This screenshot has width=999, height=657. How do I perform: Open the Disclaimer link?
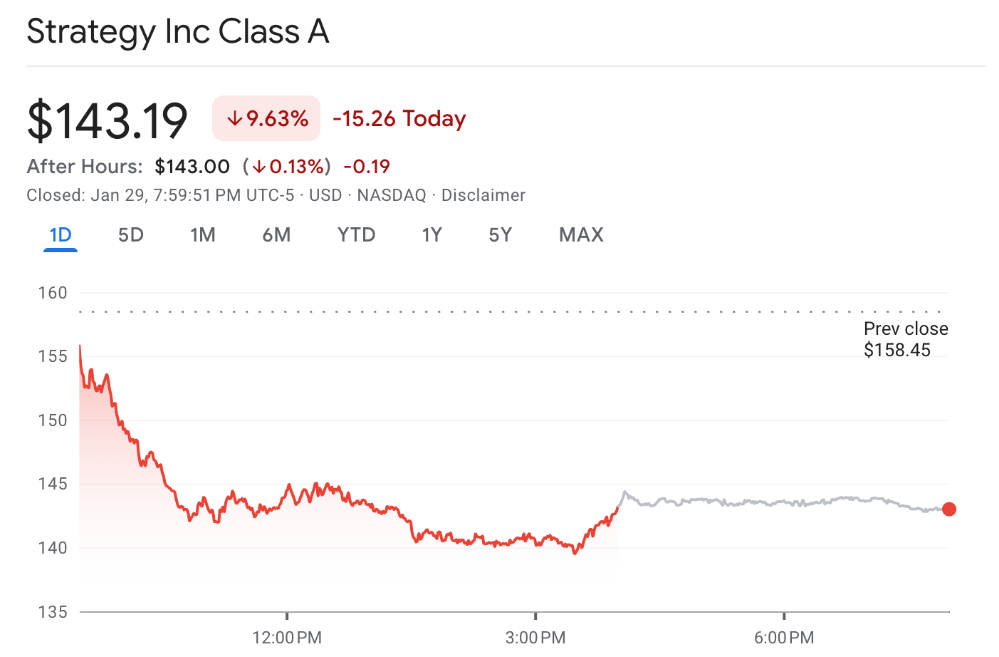click(x=483, y=195)
